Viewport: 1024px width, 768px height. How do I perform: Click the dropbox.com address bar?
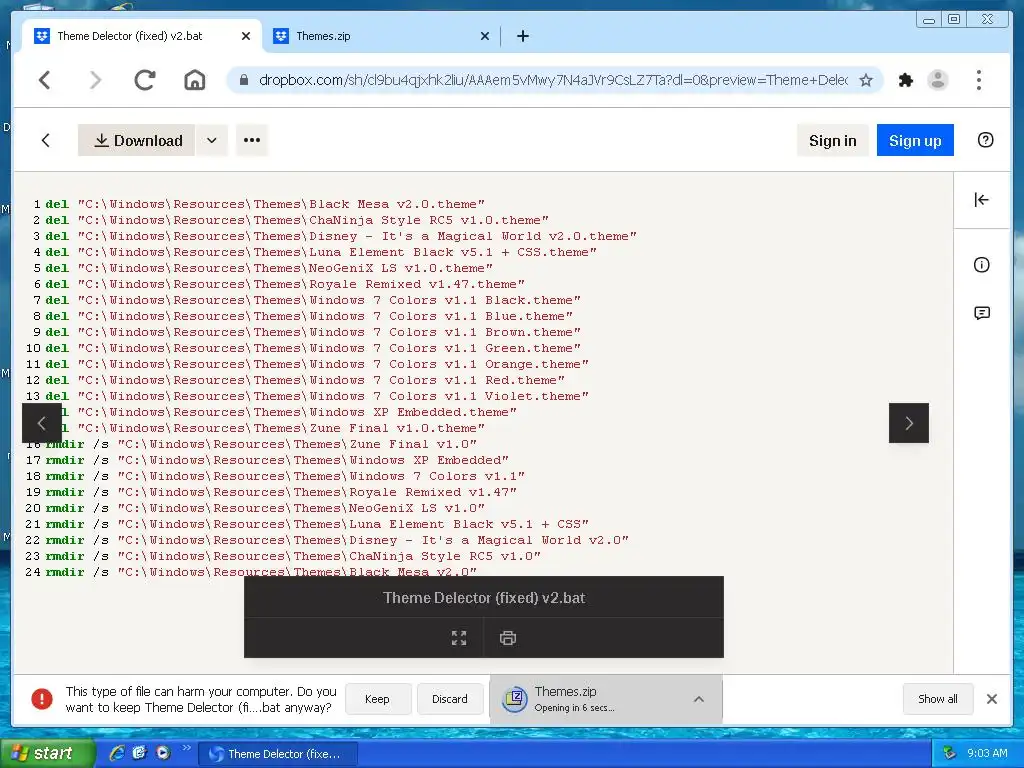552,80
